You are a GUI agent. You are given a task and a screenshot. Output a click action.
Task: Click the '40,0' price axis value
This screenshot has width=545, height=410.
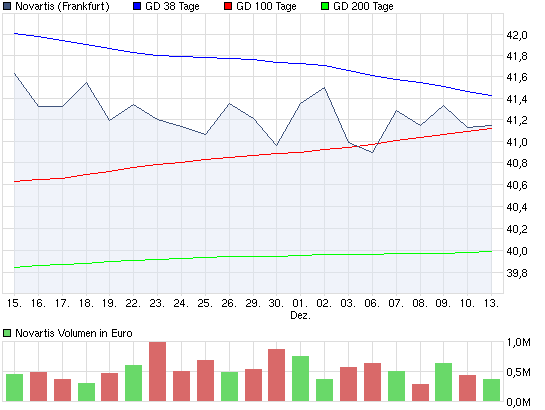(517, 251)
